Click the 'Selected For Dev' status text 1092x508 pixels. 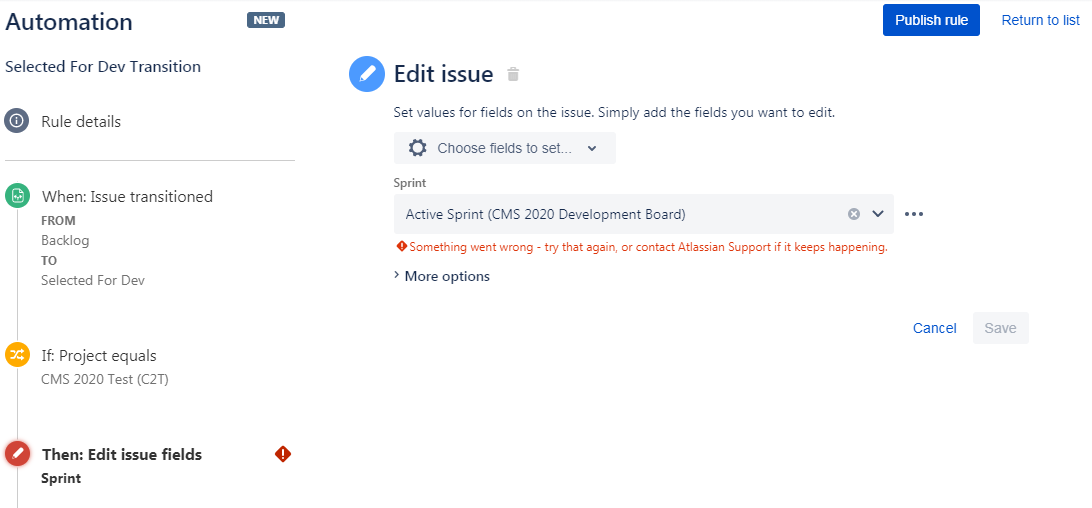pyautogui.click(x=93, y=280)
